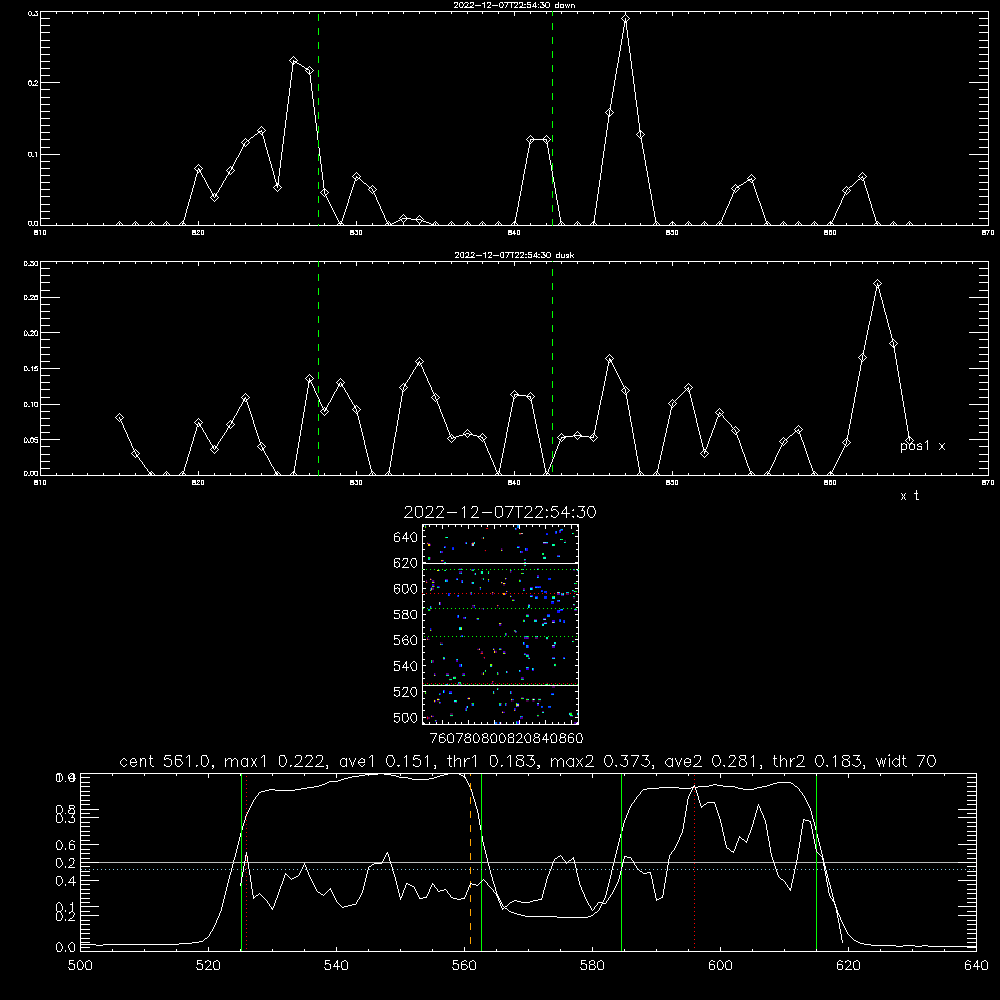
Task: Click the 'x t' label
Action: 909,496
